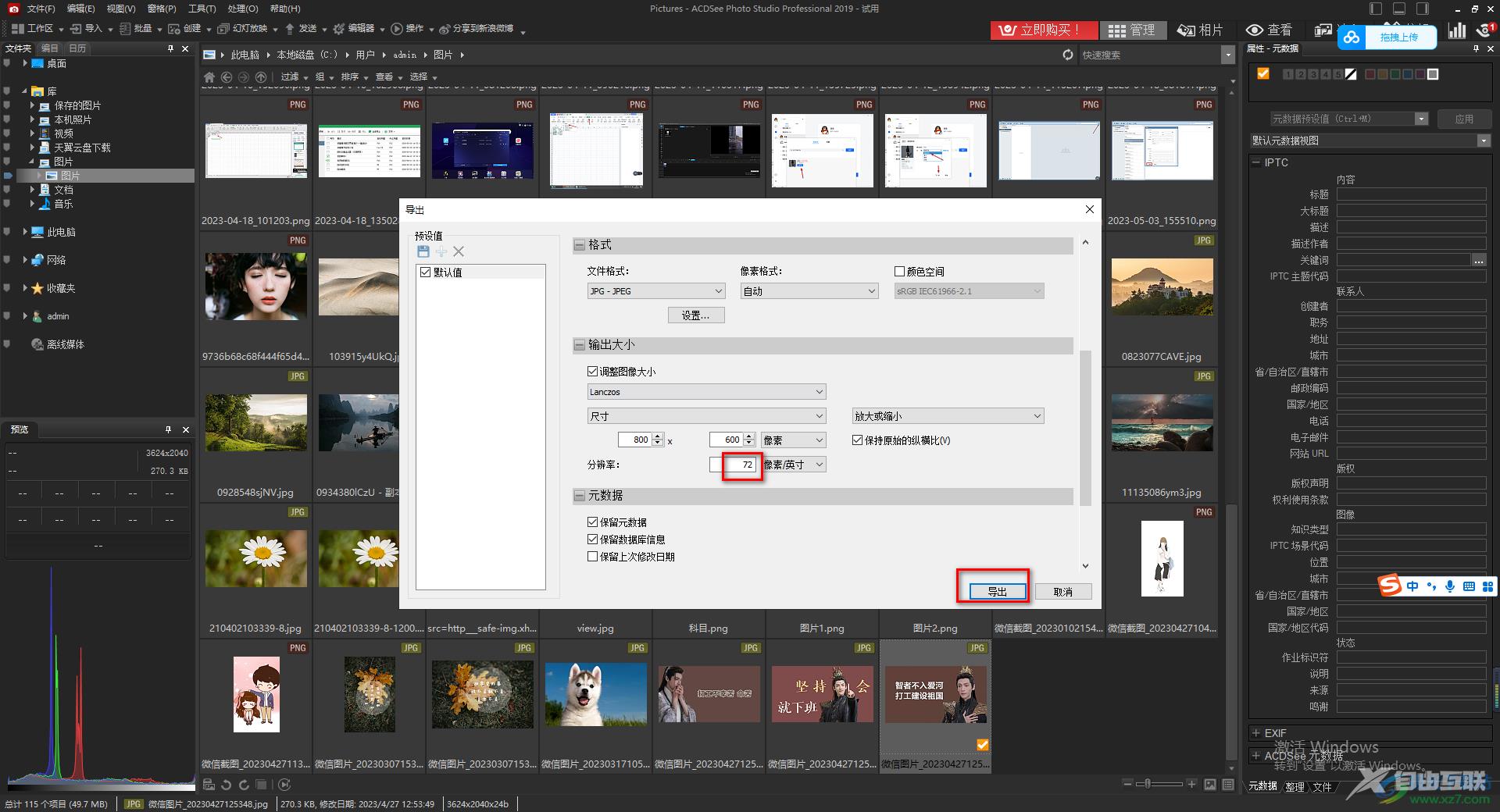The image size is (1500, 812).
Task: Switch to View mode (查看)
Action: pos(1269,30)
